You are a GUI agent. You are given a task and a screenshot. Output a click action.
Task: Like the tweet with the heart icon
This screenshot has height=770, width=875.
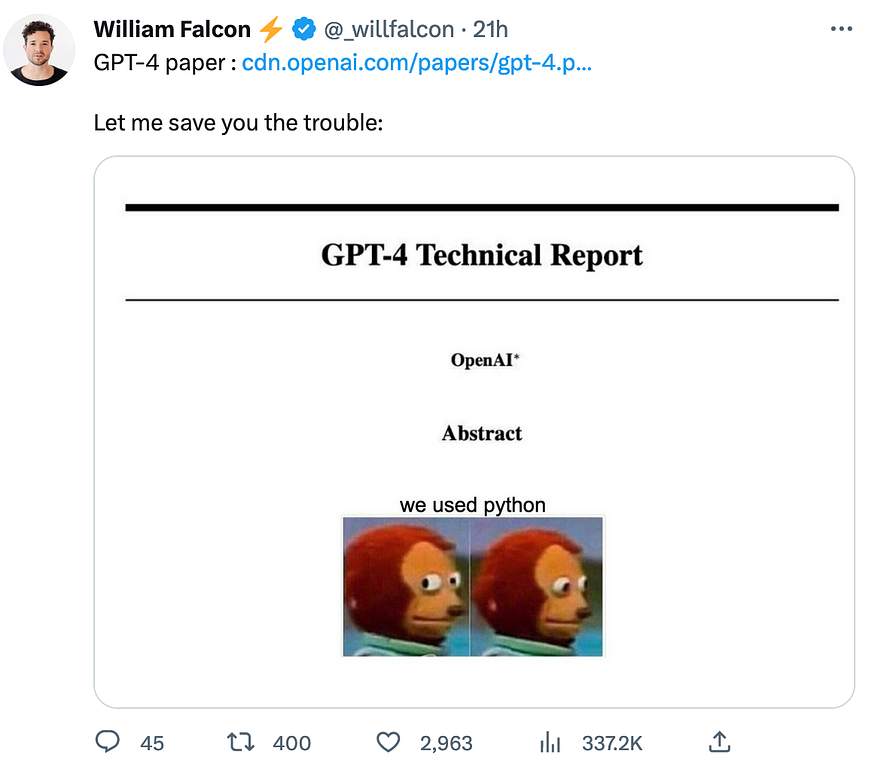(x=388, y=743)
